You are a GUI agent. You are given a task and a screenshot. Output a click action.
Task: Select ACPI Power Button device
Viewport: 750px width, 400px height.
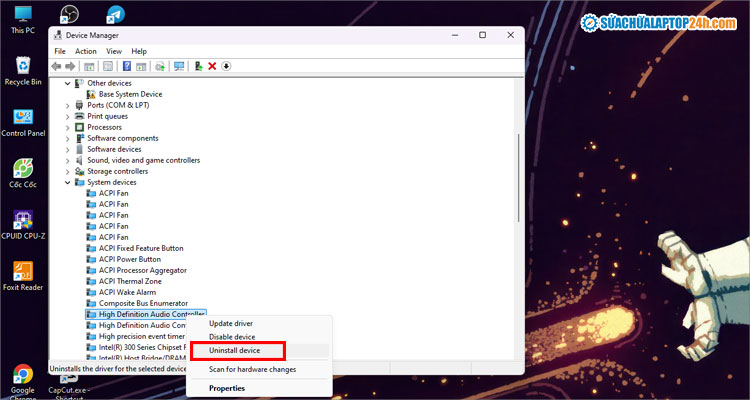123,259
